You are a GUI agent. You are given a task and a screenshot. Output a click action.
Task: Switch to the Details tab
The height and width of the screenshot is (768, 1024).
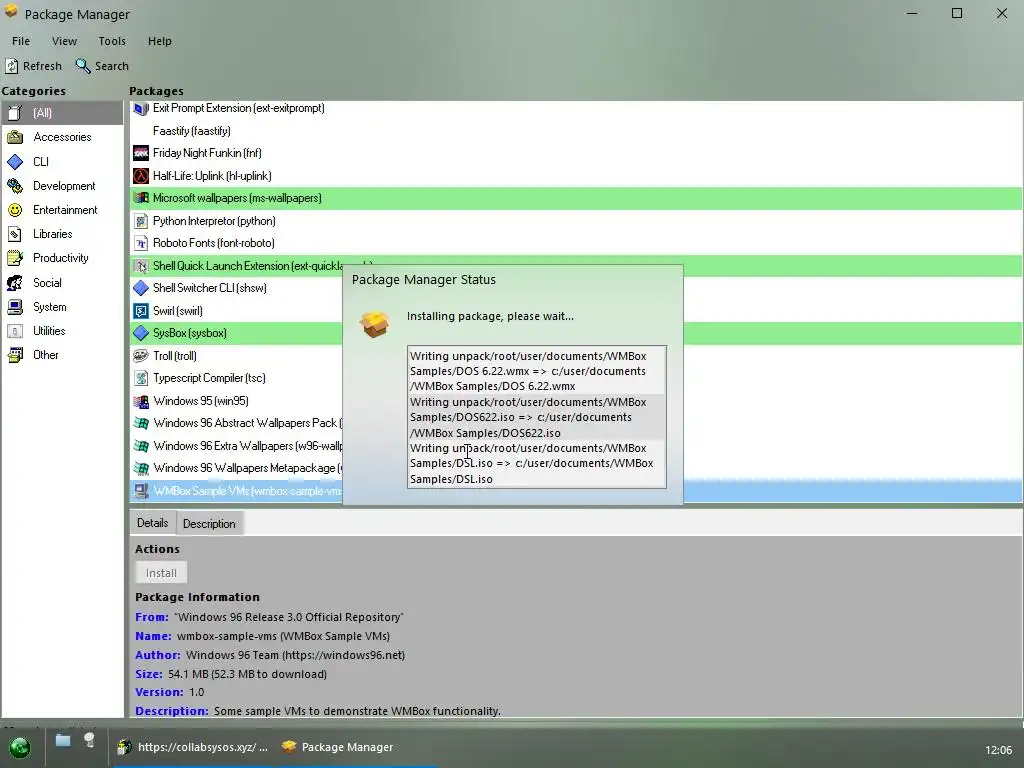pos(152,523)
